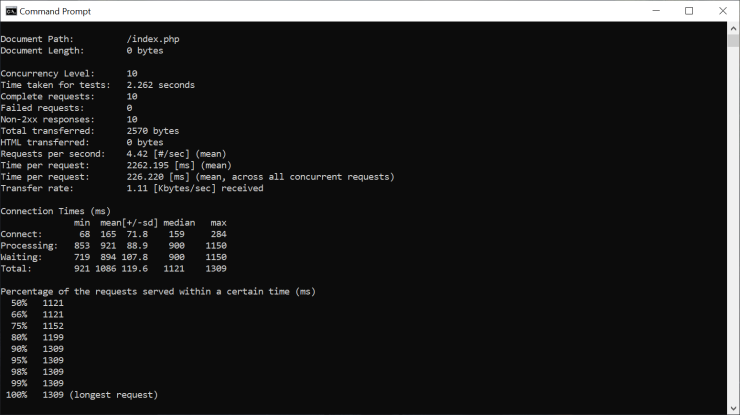The image size is (740, 415).
Task: Click the (longest request) text
Action: (113, 395)
